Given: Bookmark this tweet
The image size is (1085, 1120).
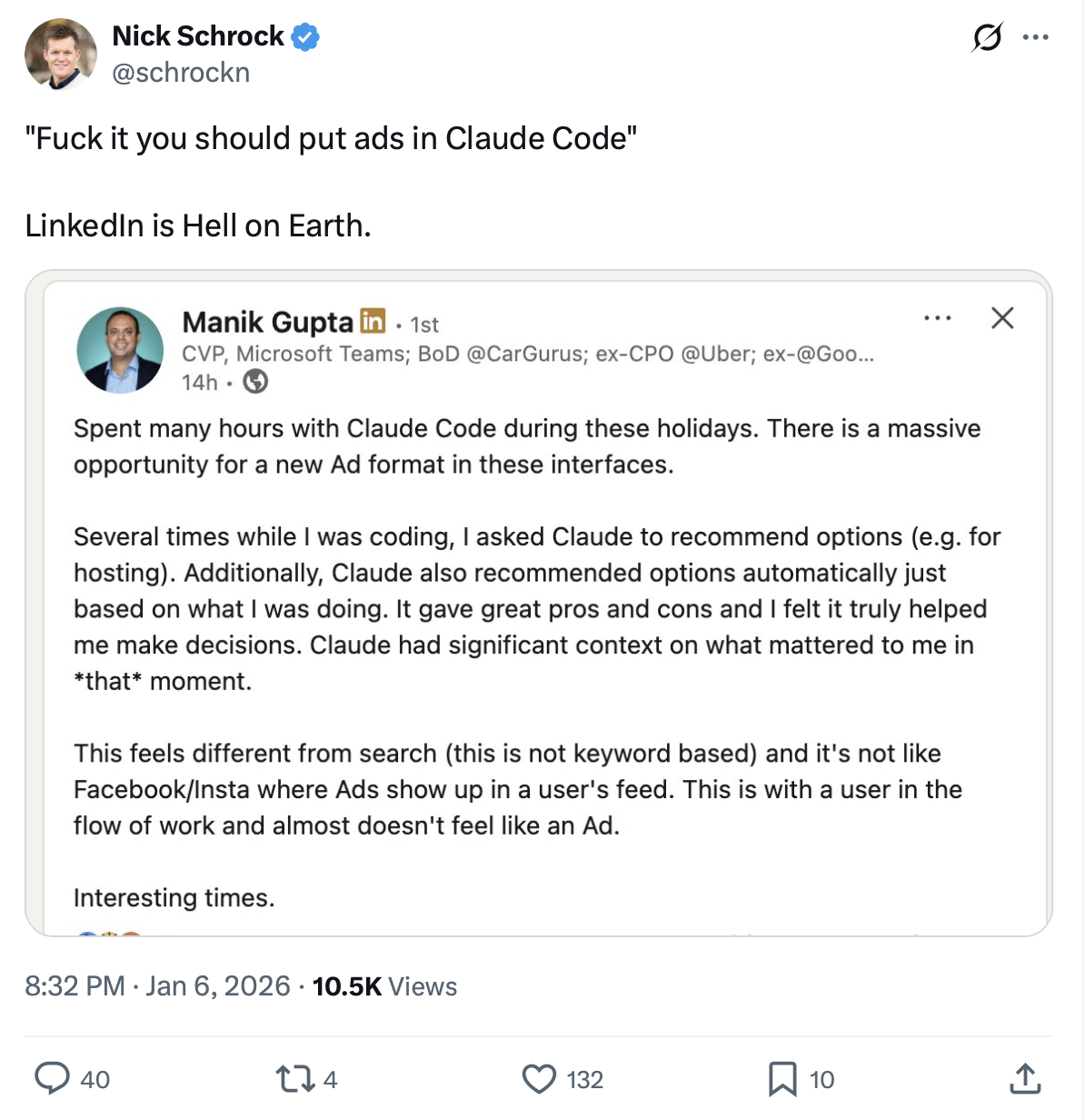Looking at the screenshot, I should tap(782, 1078).
